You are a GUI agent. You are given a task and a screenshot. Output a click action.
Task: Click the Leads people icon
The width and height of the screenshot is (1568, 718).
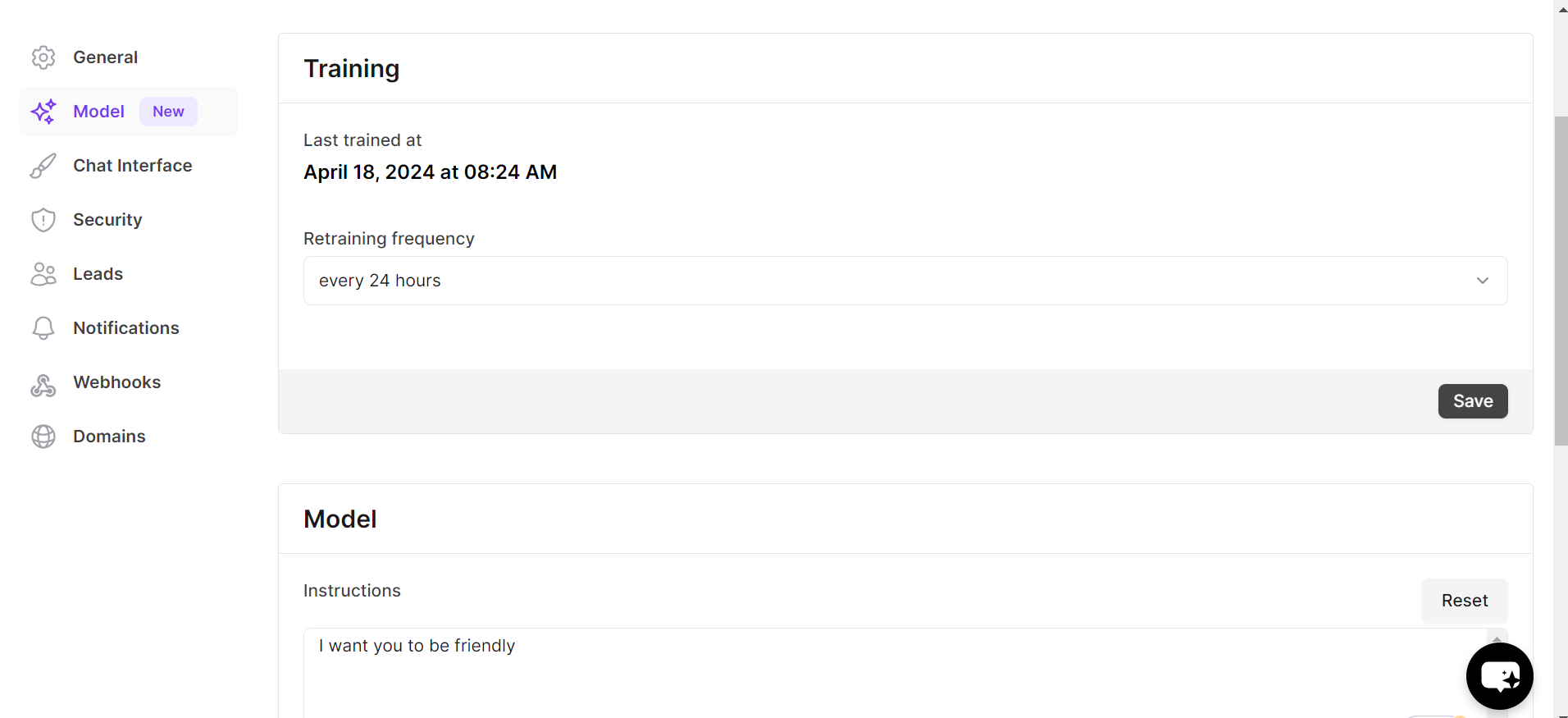tap(43, 274)
